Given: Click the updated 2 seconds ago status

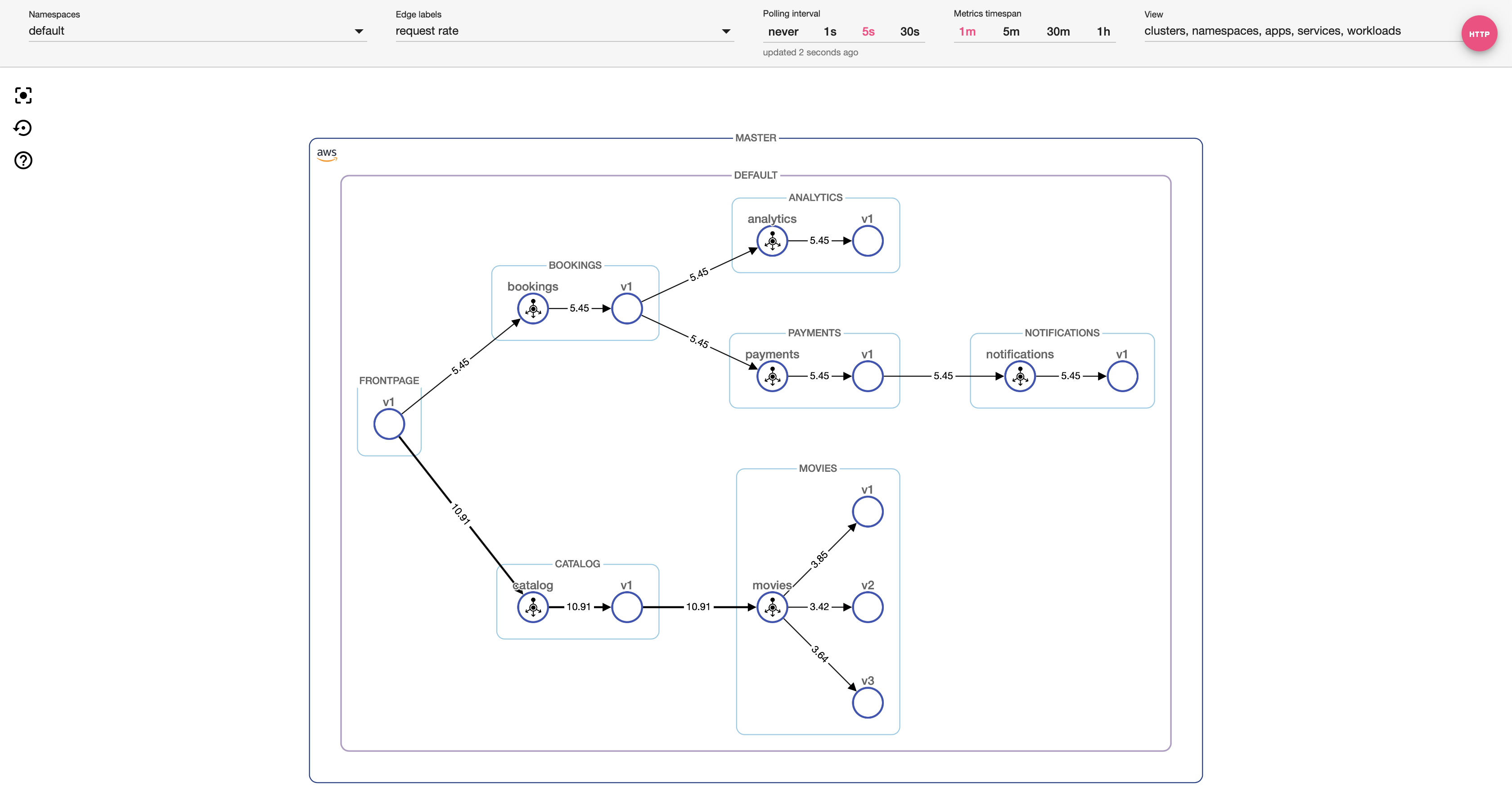Looking at the screenshot, I should pyautogui.click(x=810, y=52).
